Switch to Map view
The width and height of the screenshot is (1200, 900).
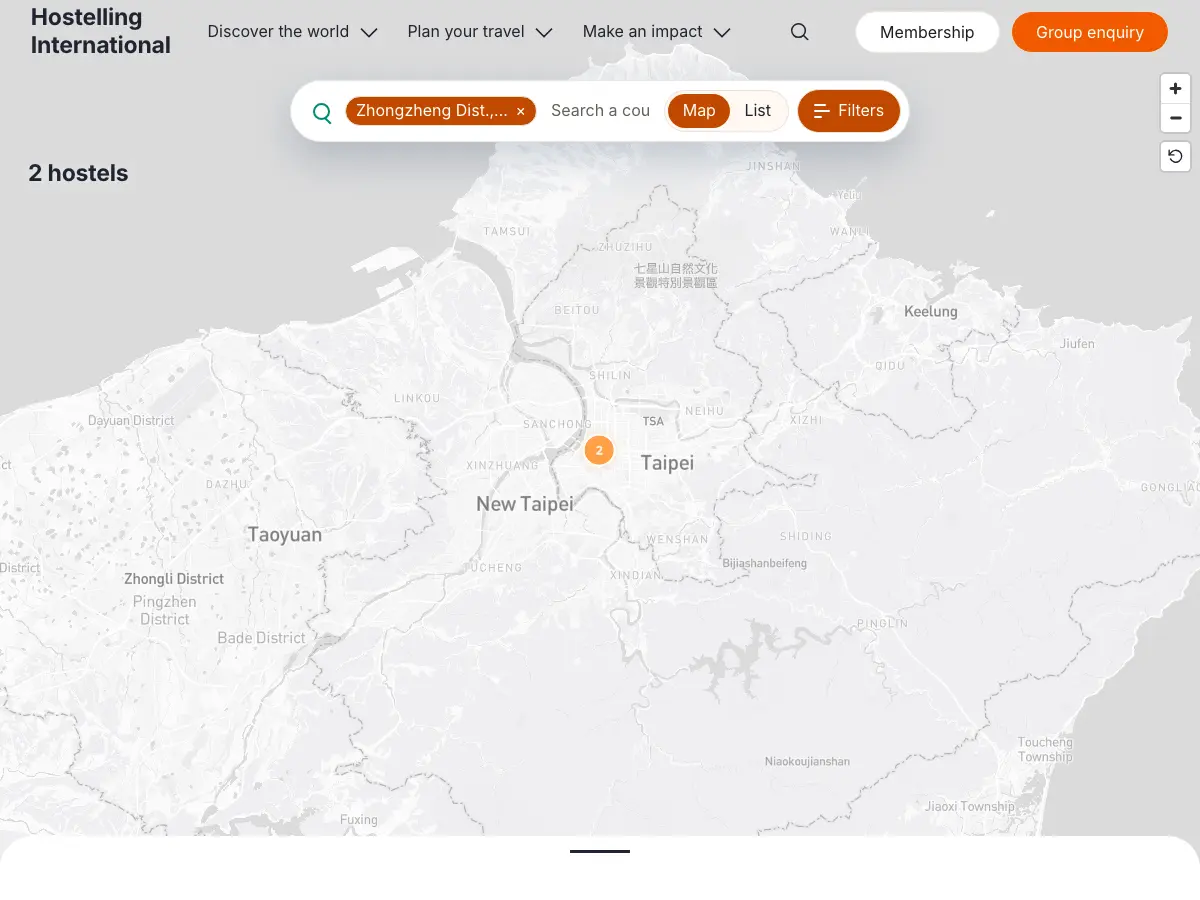coord(699,111)
